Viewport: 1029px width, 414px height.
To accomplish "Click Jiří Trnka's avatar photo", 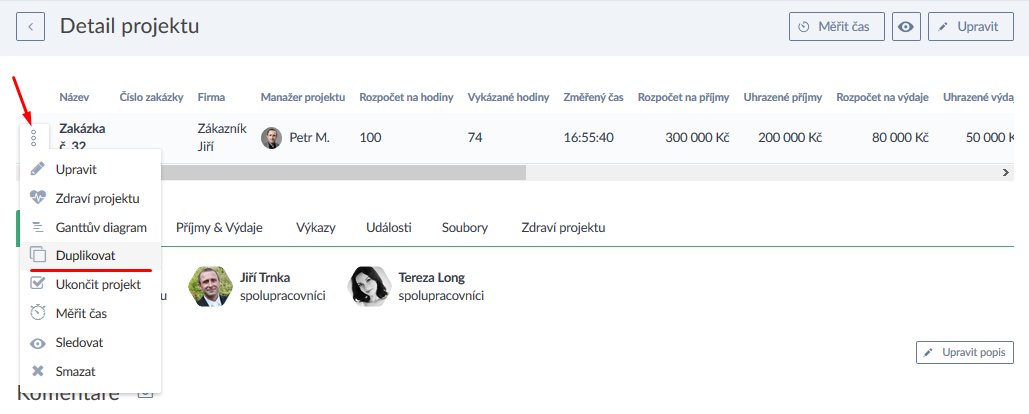I will (211, 286).
